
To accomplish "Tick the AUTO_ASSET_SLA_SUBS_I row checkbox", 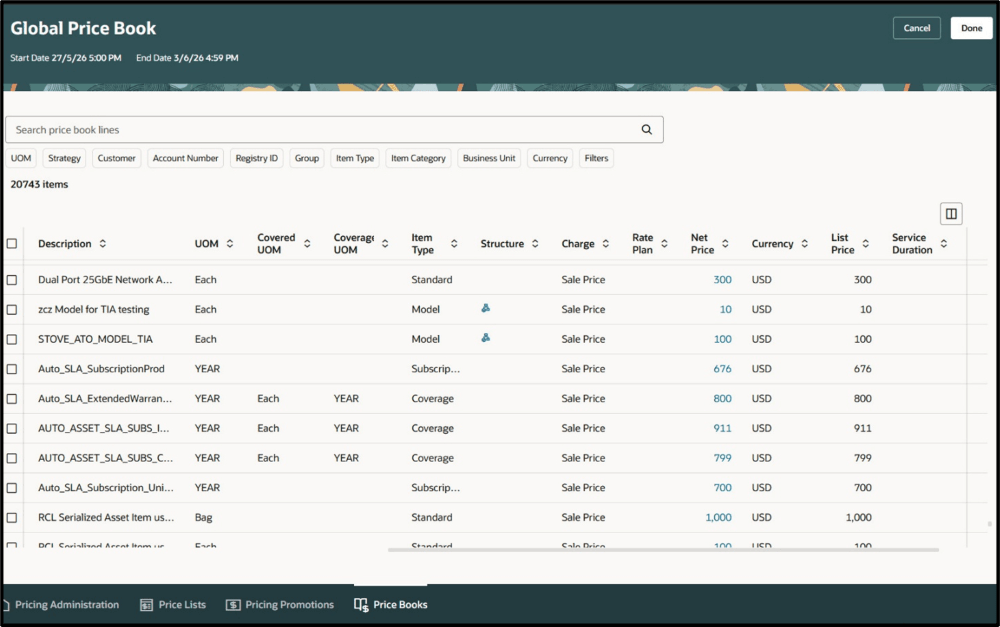I will coord(11,429).
